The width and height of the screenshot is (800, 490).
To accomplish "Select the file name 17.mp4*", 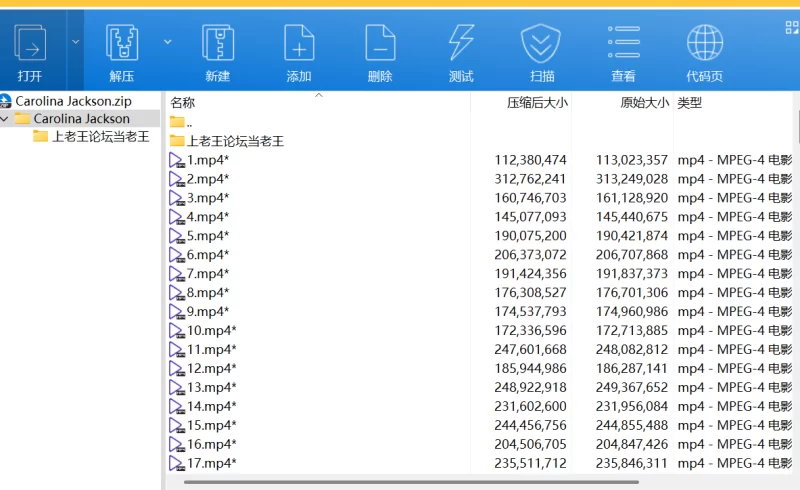I will coord(212,463).
